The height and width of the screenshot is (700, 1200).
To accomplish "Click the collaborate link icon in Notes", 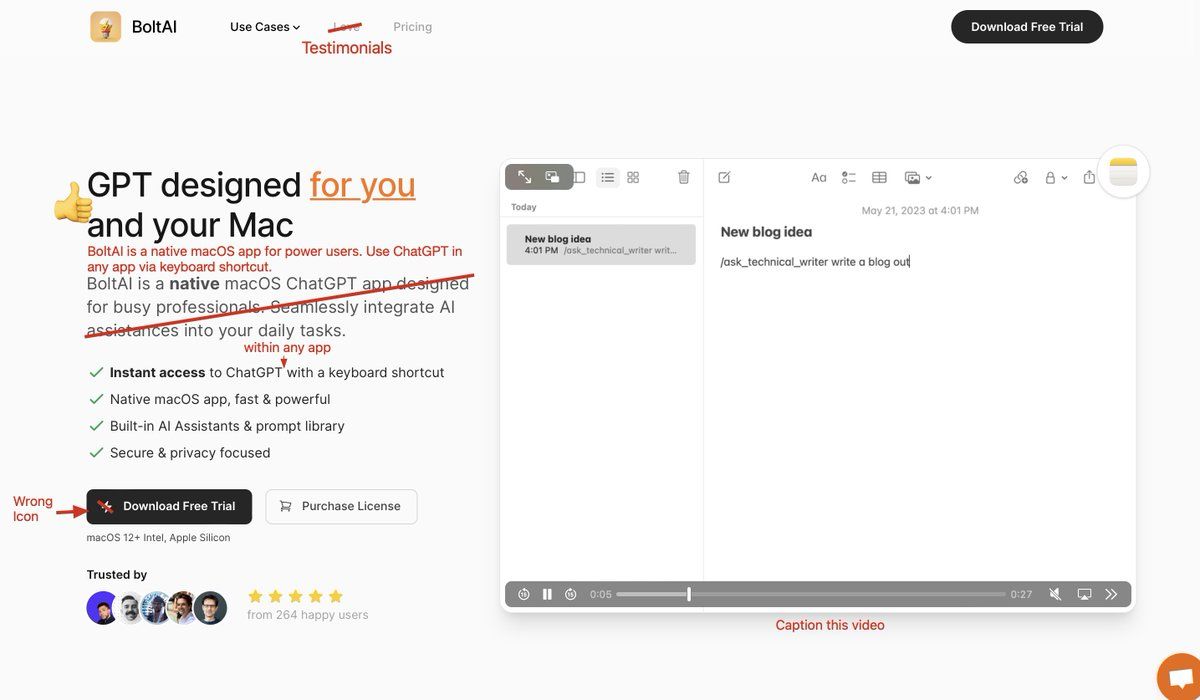I will tap(1021, 177).
